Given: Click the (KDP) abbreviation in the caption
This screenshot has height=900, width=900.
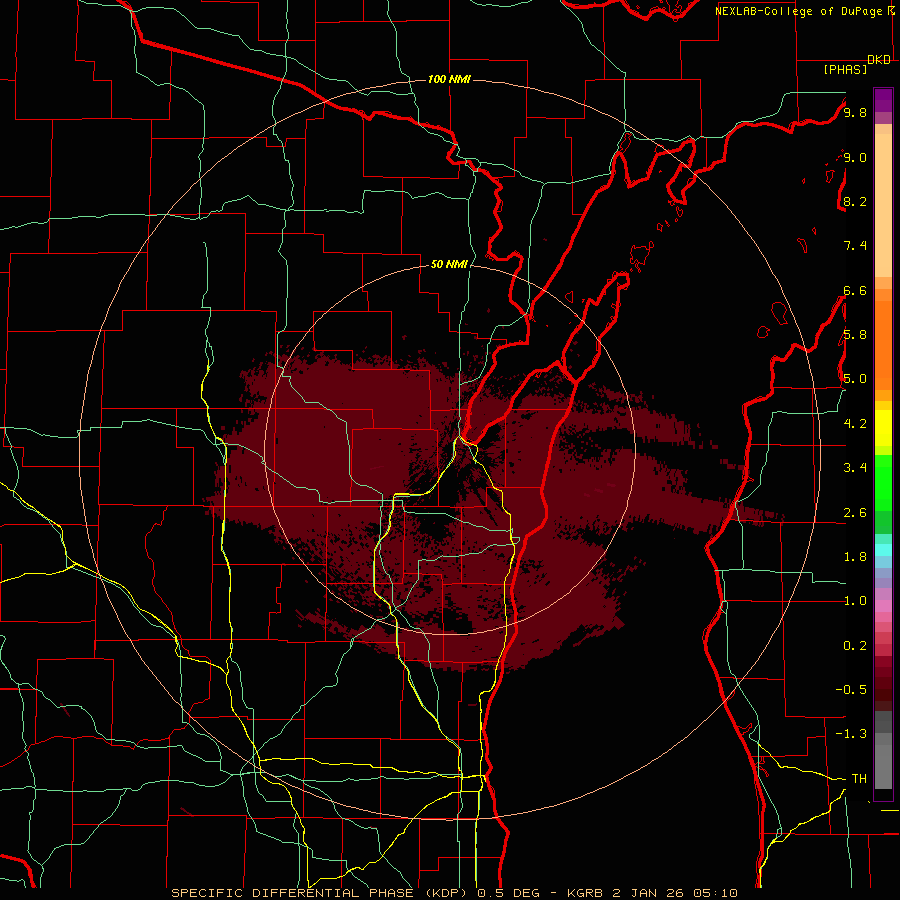Looking at the screenshot, I should [x=447, y=893].
